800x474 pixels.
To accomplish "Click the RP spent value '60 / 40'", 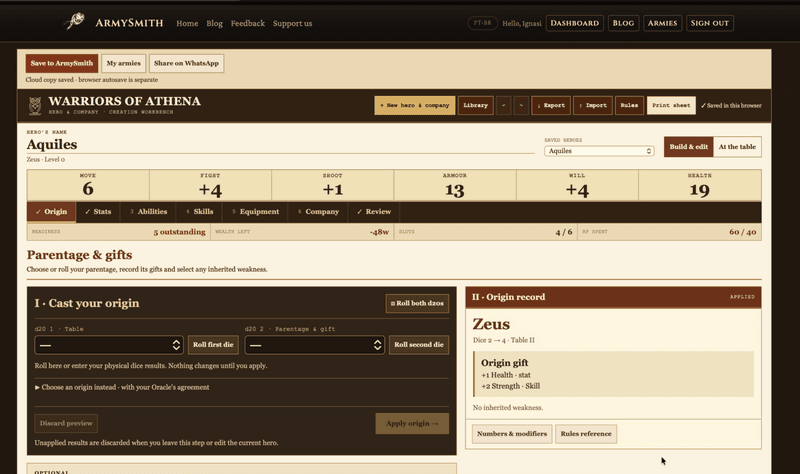I will pos(742,232).
